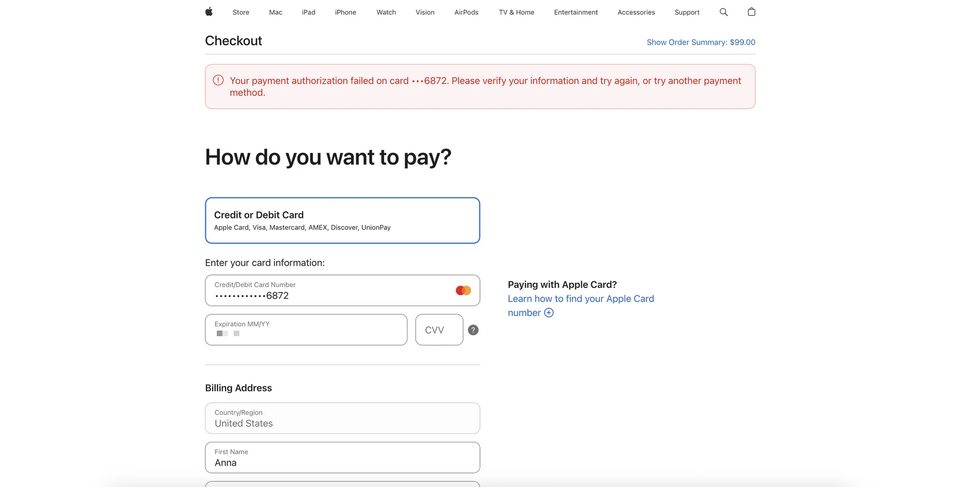960x487 pixels.
Task: Click the payment authorization failed message
Action: coord(485,86)
